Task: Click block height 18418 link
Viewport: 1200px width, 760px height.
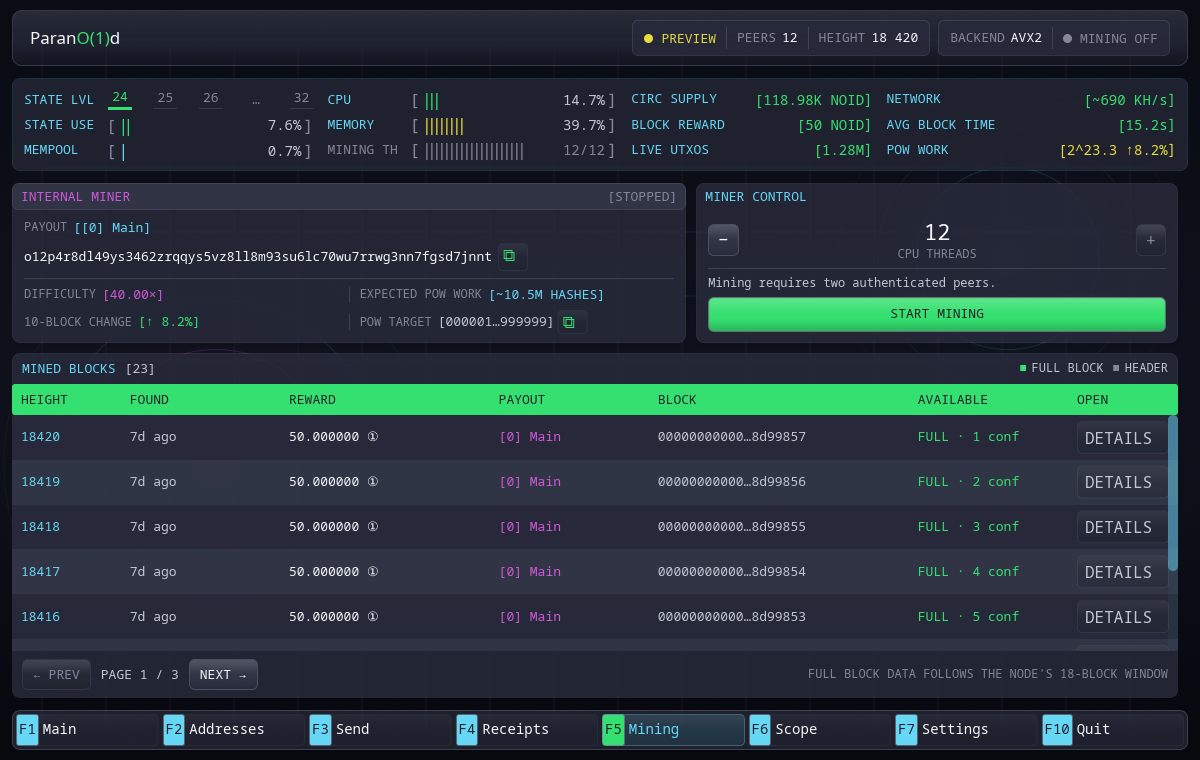Action: click(41, 527)
